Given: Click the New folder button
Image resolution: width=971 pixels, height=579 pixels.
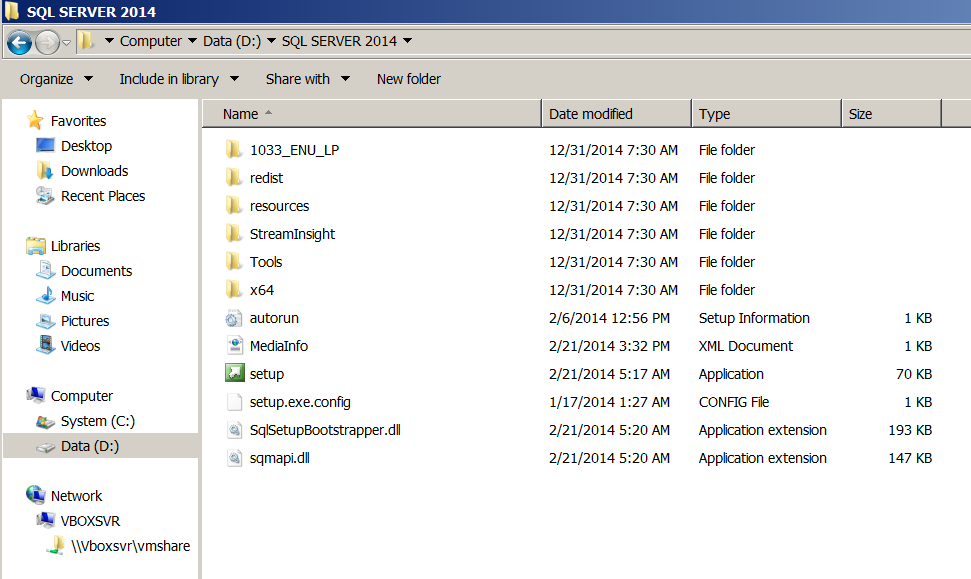Looking at the screenshot, I should [x=408, y=79].
